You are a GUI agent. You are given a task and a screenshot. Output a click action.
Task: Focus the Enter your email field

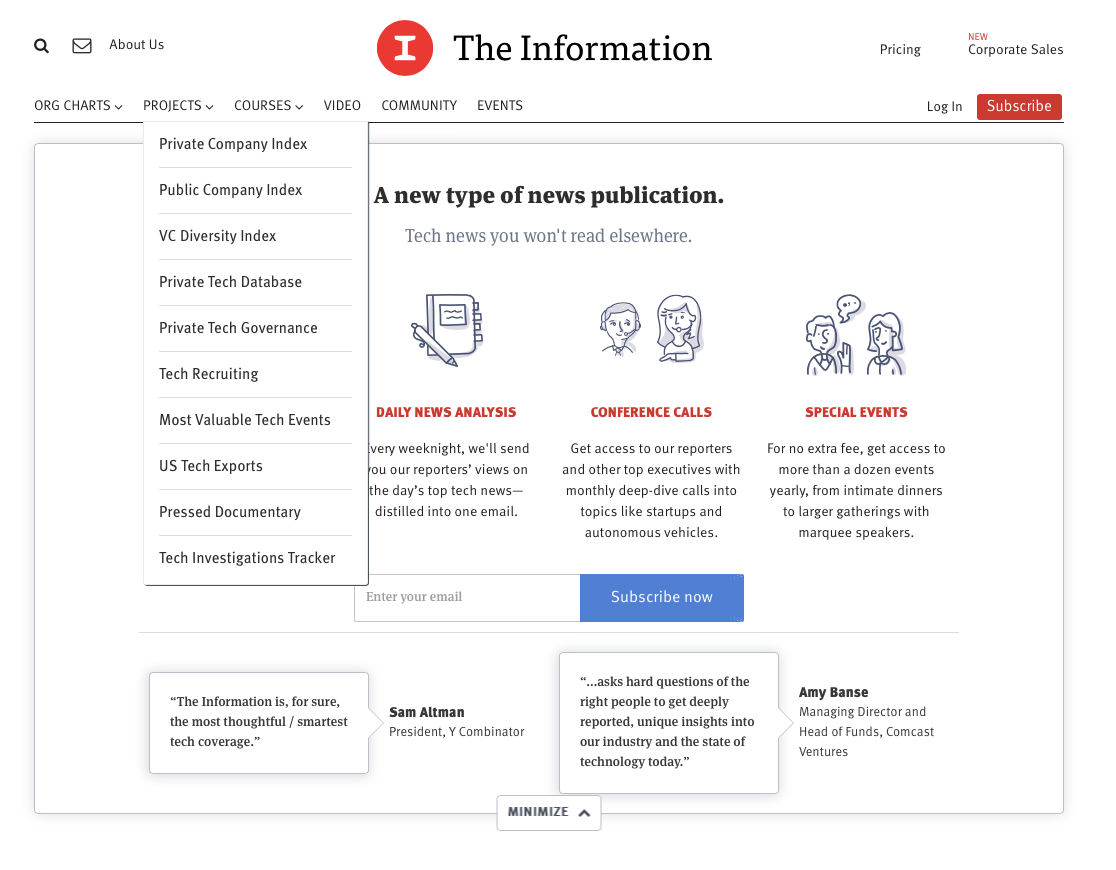point(468,597)
